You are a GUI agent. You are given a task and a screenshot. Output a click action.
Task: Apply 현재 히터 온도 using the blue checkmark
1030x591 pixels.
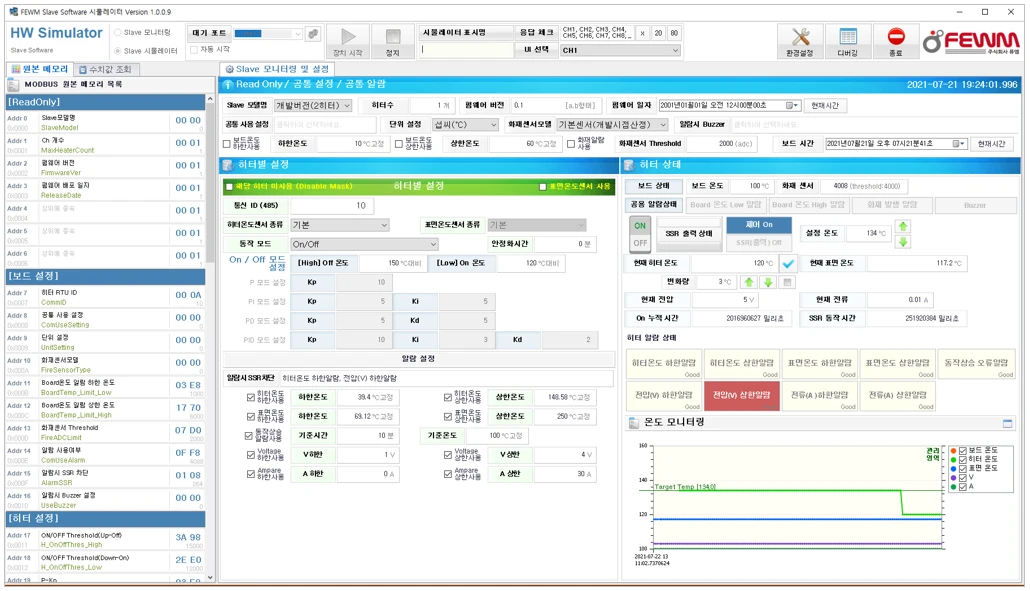(x=788, y=263)
